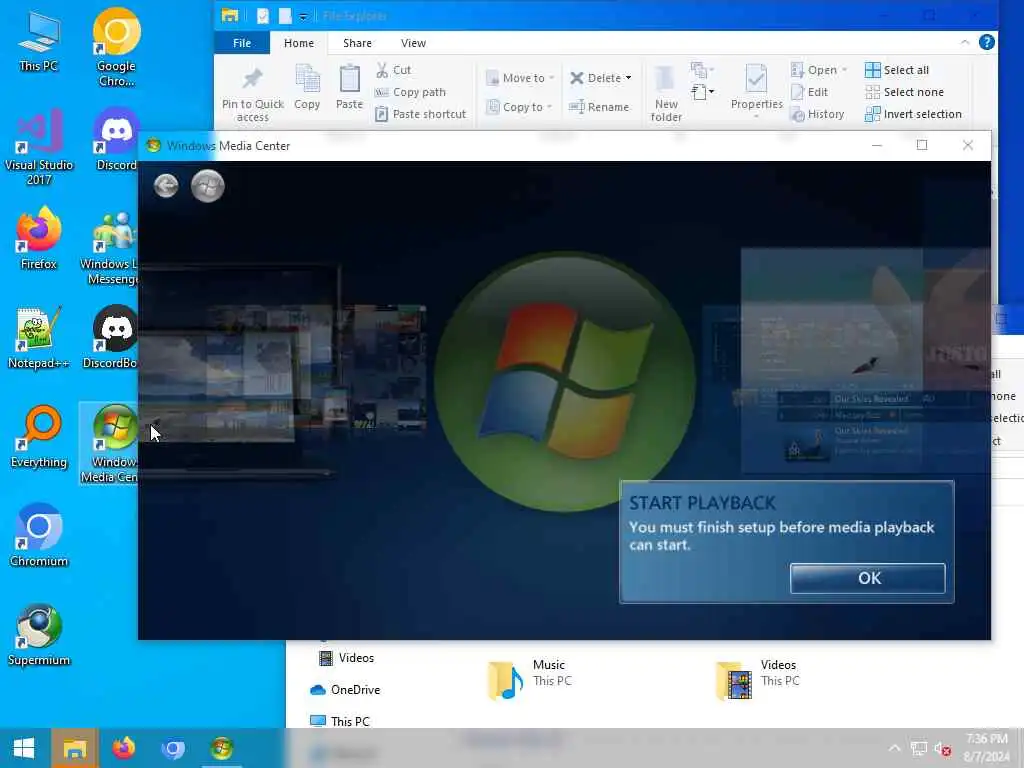Screen dimensions: 1024x768
Task: Show hidden system tray icons
Action: 894,748
